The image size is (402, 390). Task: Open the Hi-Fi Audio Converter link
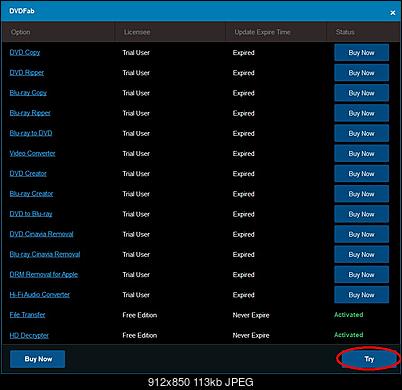tap(40, 295)
